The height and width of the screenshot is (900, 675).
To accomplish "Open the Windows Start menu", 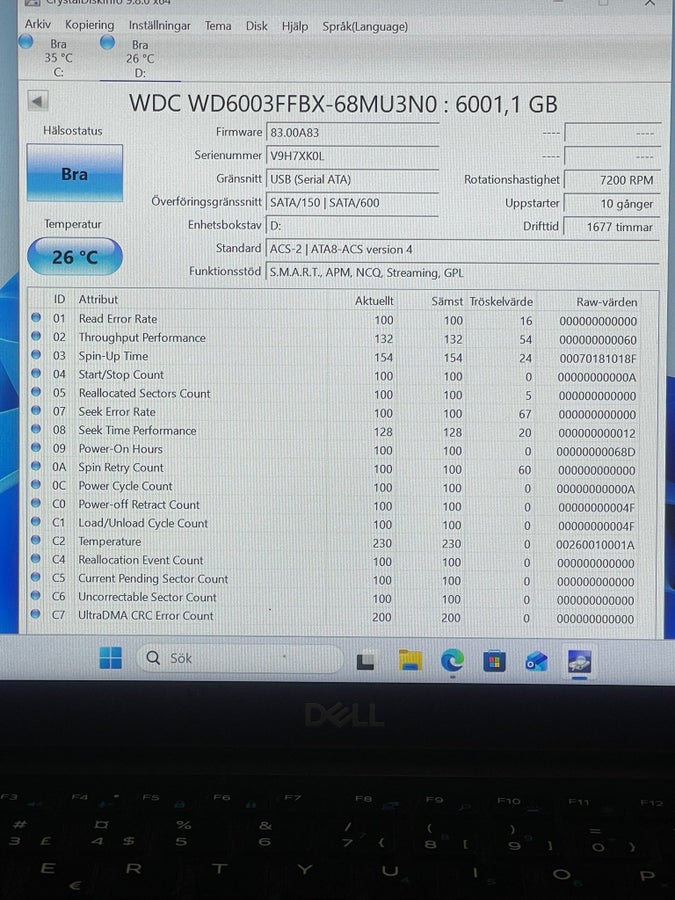I will [110, 658].
